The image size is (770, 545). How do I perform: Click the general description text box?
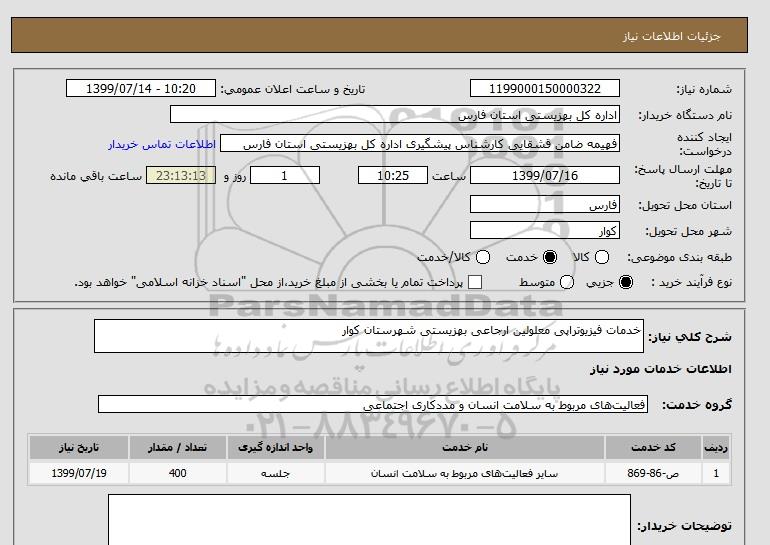click(x=368, y=336)
